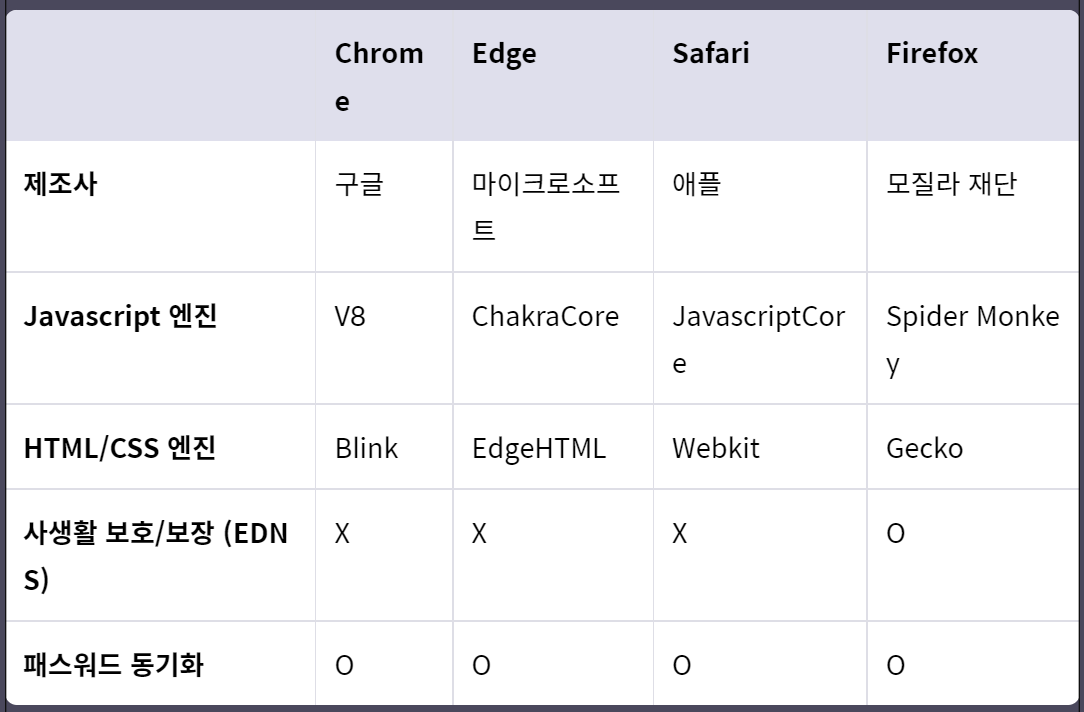Click the Spider Monkey cell
This screenshot has width=1084, height=712.
pos(973,339)
